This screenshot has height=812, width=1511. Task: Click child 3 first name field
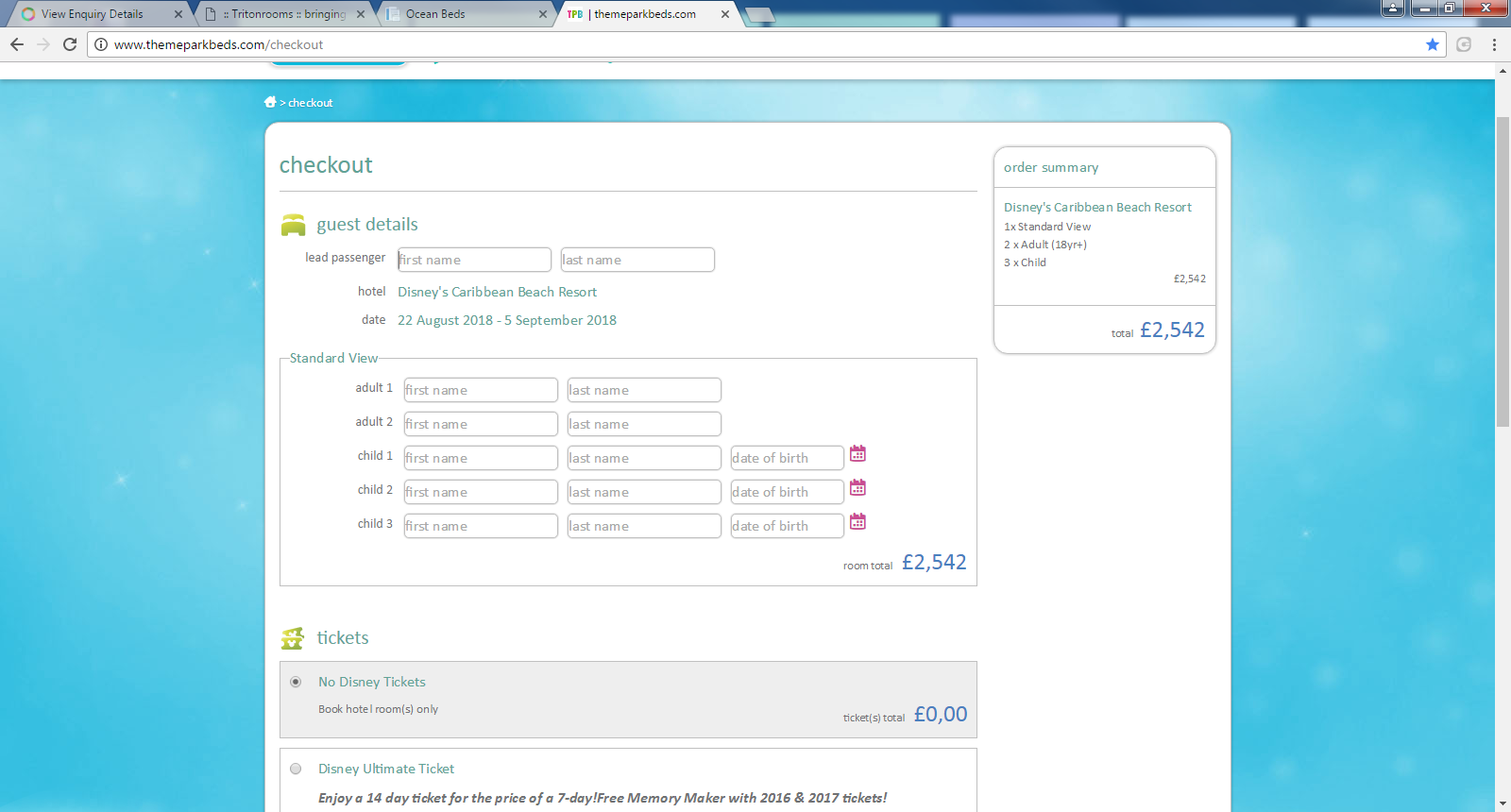481,526
